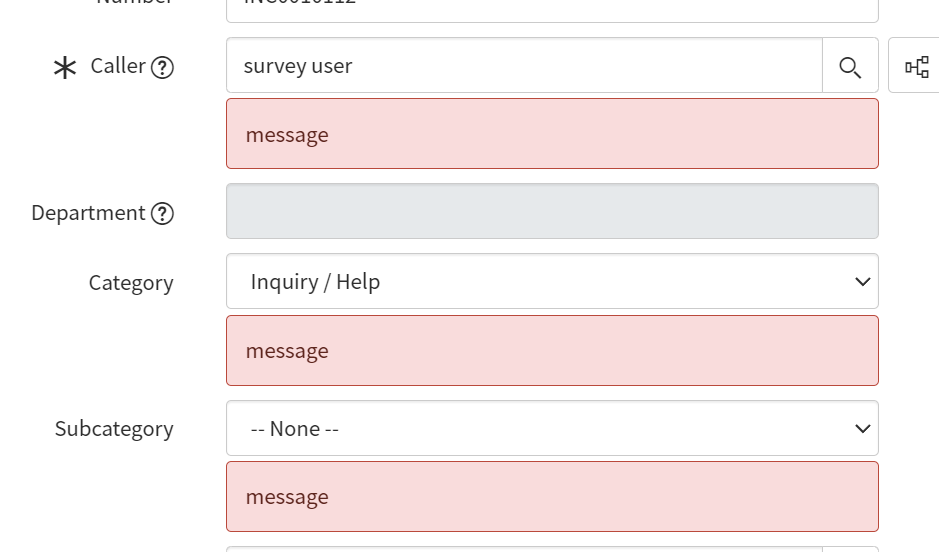Screen dimensions: 939x552
Task: Click the red message box under Caller
Action: coord(552,134)
